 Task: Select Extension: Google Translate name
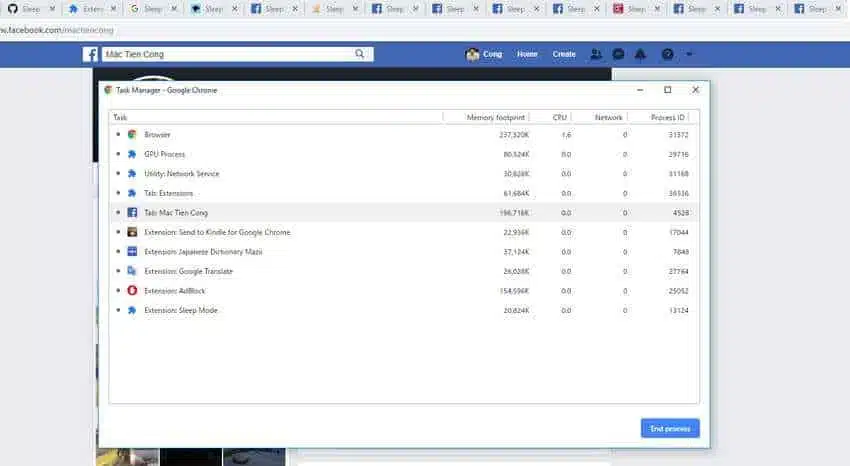188,271
